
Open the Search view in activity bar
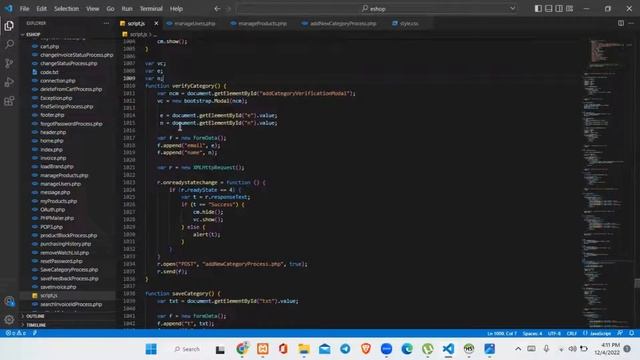click(x=9, y=44)
